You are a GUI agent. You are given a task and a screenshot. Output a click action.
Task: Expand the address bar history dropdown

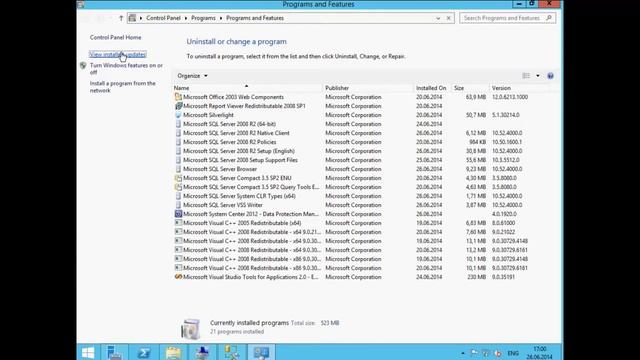click(x=438, y=18)
